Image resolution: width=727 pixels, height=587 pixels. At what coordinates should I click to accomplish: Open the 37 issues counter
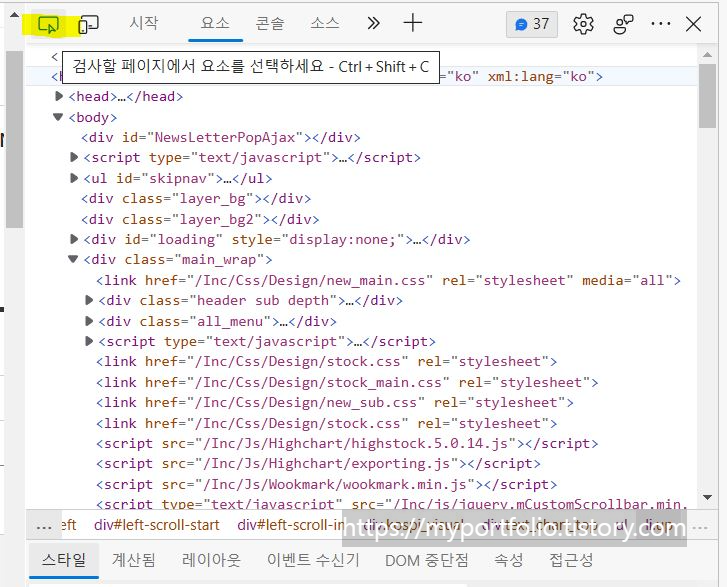(532, 24)
